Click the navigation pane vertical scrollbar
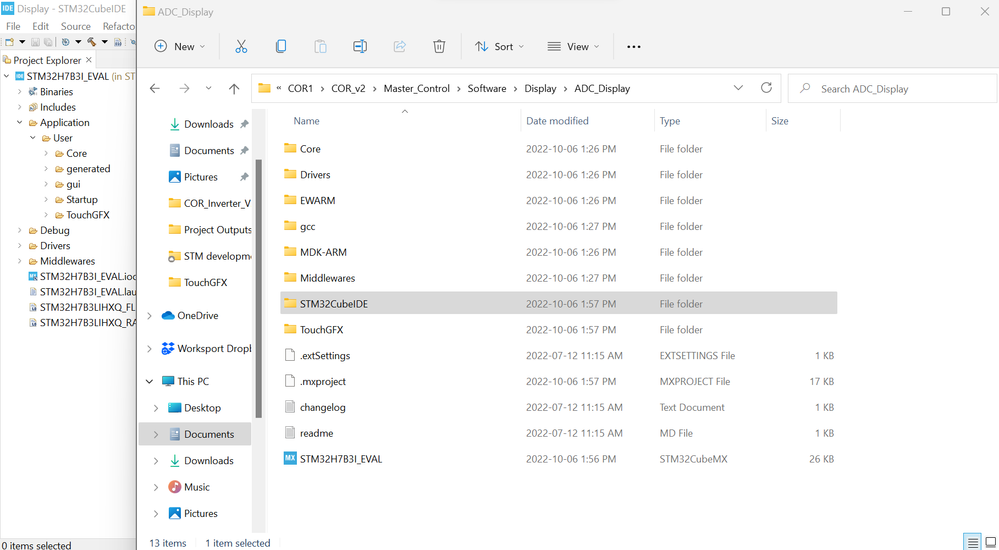The width and height of the screenshot is (999, 550). [x=259, y=288]
